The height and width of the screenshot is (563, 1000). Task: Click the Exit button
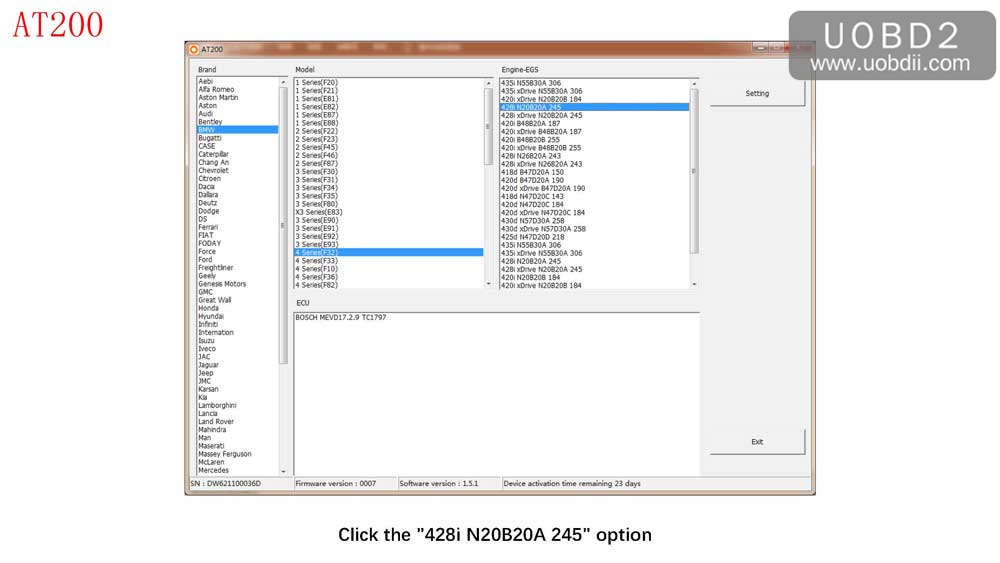757,441
